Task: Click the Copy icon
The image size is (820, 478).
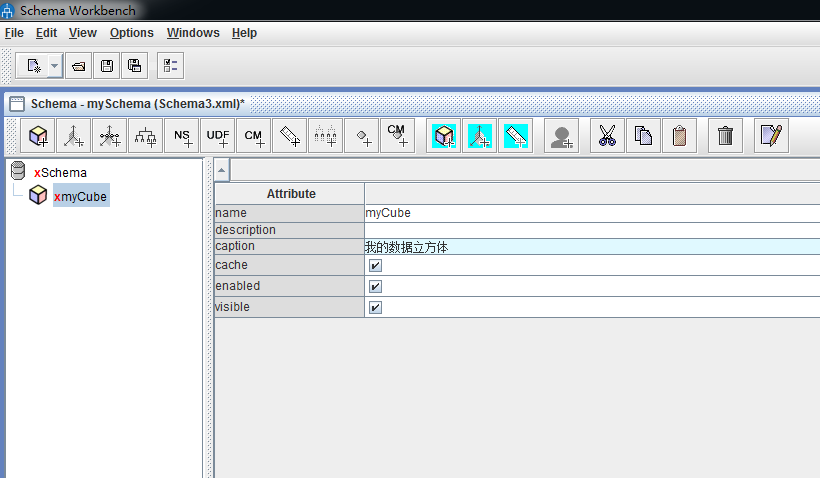Action: [643, 136]
